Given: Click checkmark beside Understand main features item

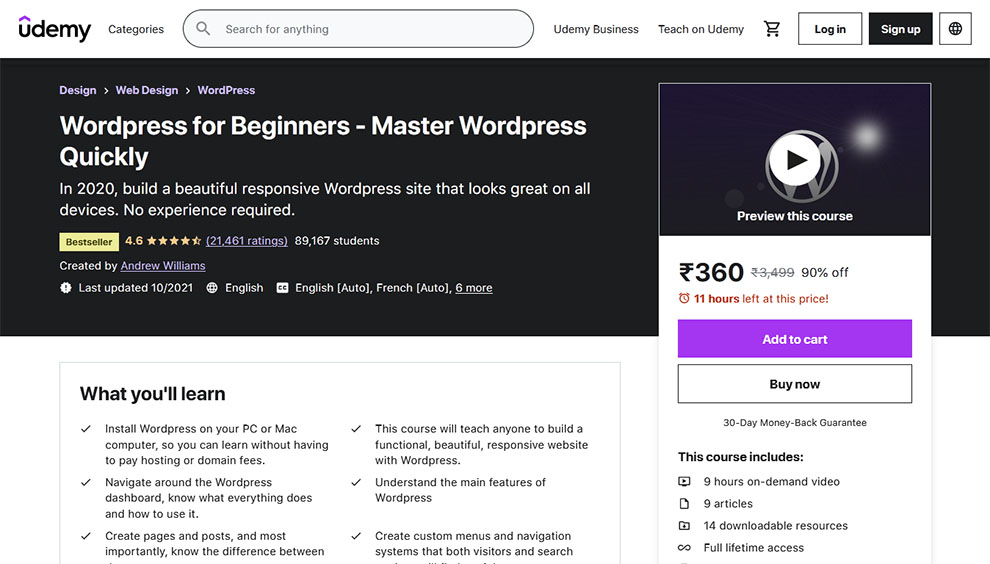Looking at the screenshot, I should [x=356, y=483].
